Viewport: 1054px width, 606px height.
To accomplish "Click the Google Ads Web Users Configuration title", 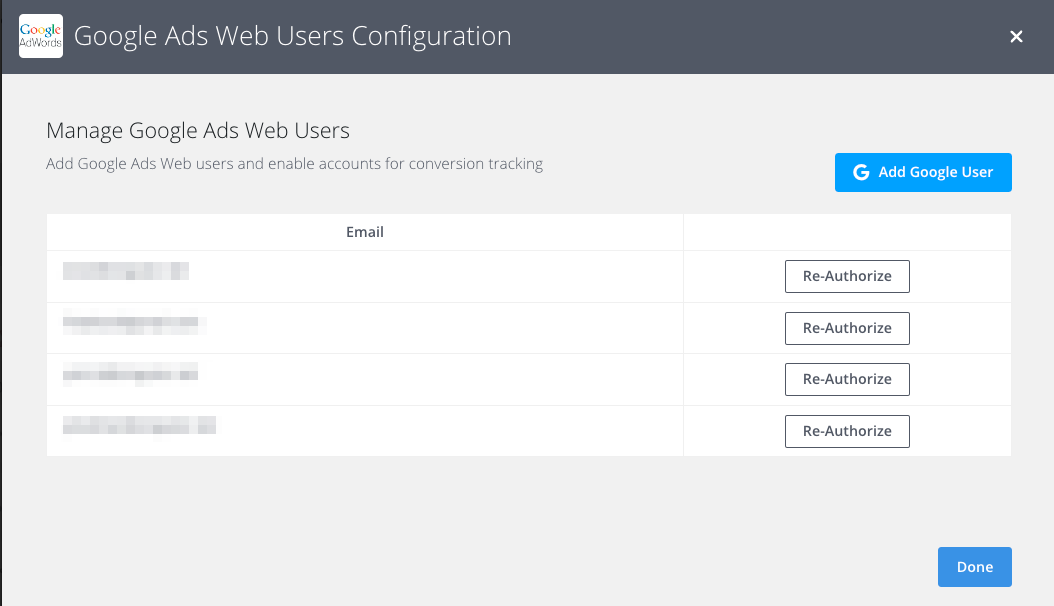I will (292, 36).
